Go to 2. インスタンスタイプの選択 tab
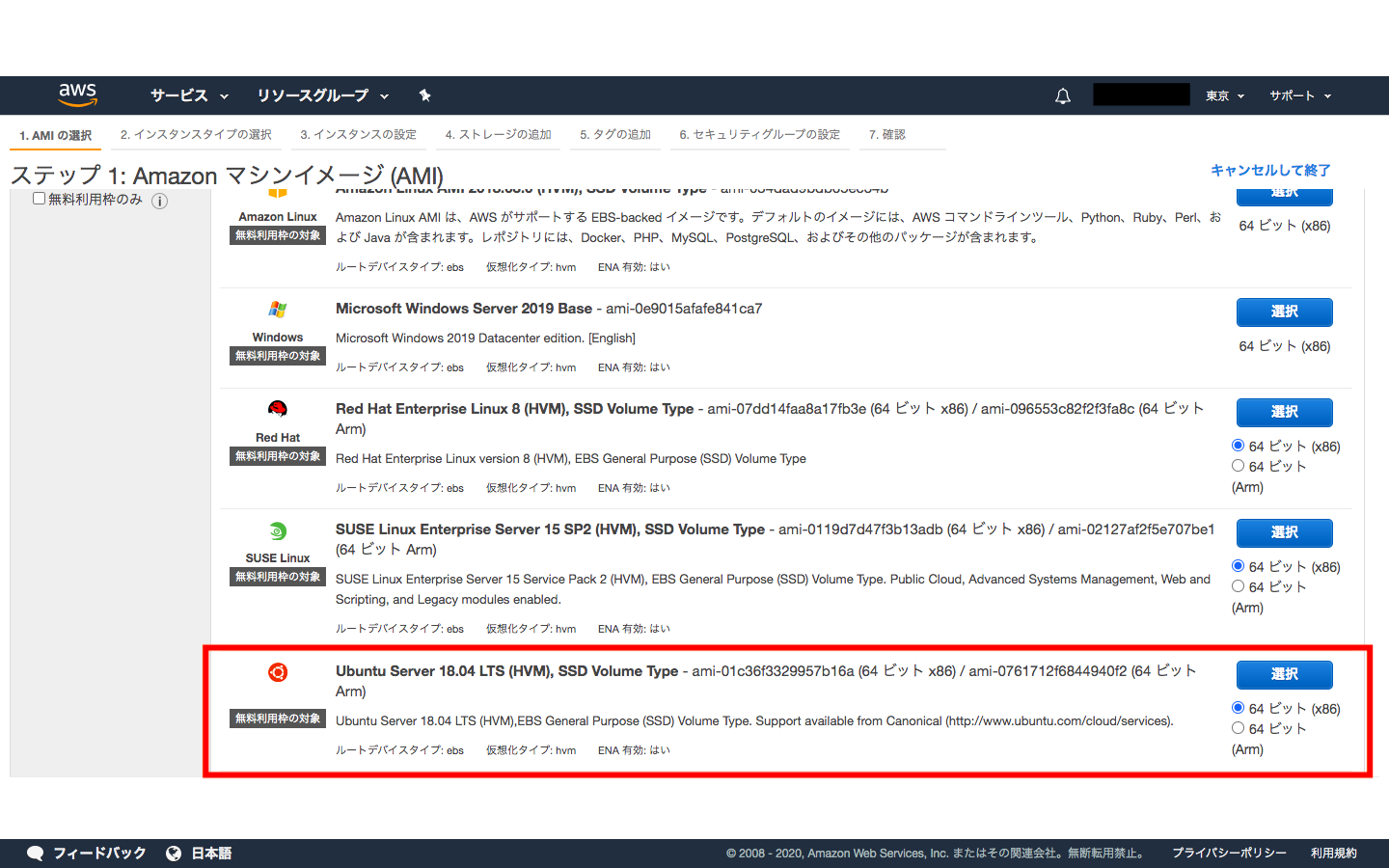Image resolution: width=1389 pixels, height=868 pixels. pyautogui.click(x=196, y=135)
